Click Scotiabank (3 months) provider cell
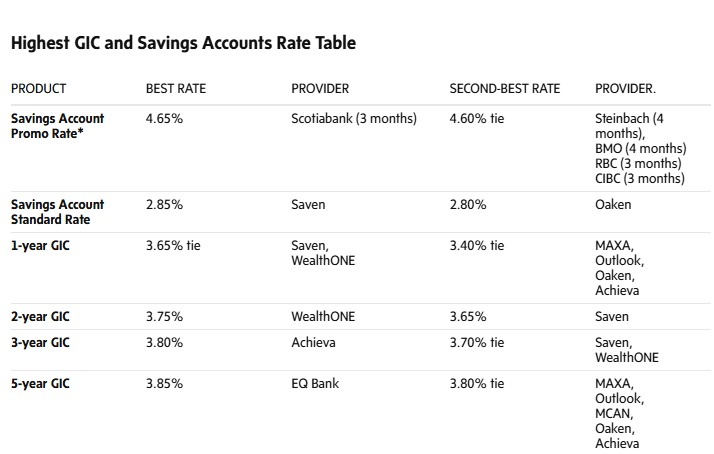This screenshot has width=714, height=454. (x=354, y=119)
